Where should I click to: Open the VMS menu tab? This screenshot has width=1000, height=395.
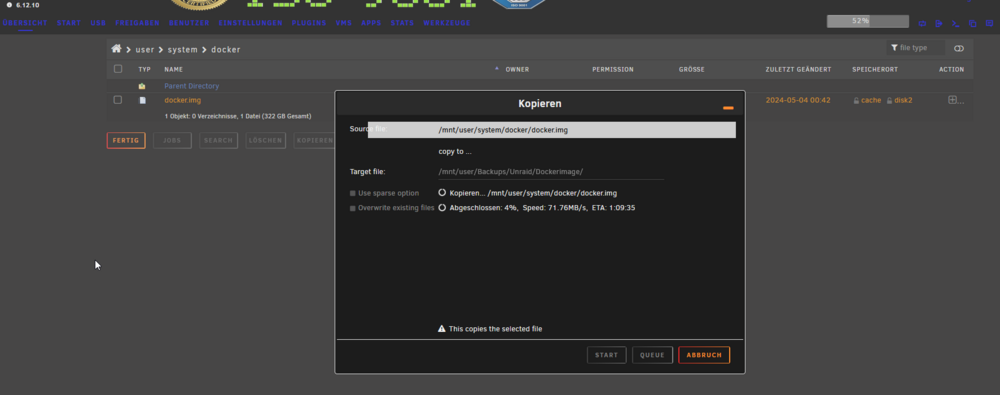tap(344, 23)
